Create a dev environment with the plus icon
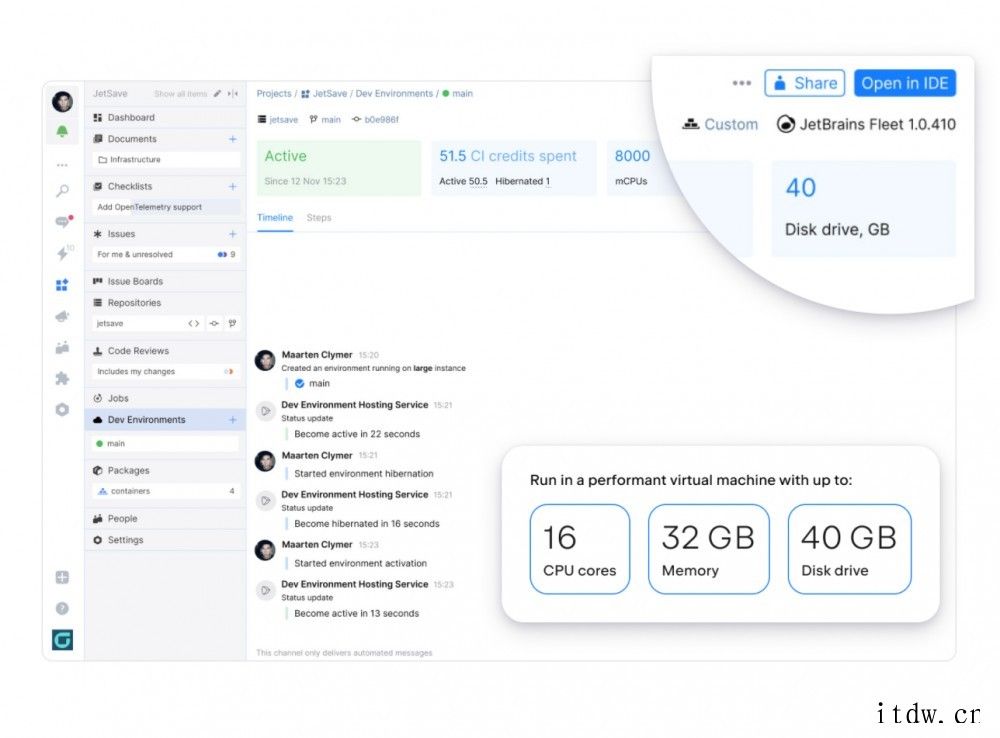Image resolution: width=1000 pixels, height=738 pixels. 233,420
